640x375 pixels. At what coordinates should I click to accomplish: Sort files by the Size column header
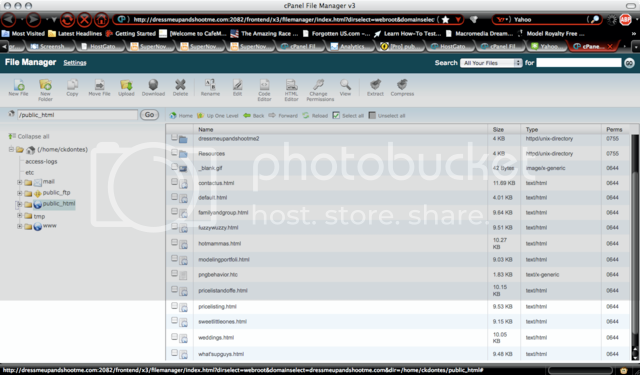coord(498,129)
